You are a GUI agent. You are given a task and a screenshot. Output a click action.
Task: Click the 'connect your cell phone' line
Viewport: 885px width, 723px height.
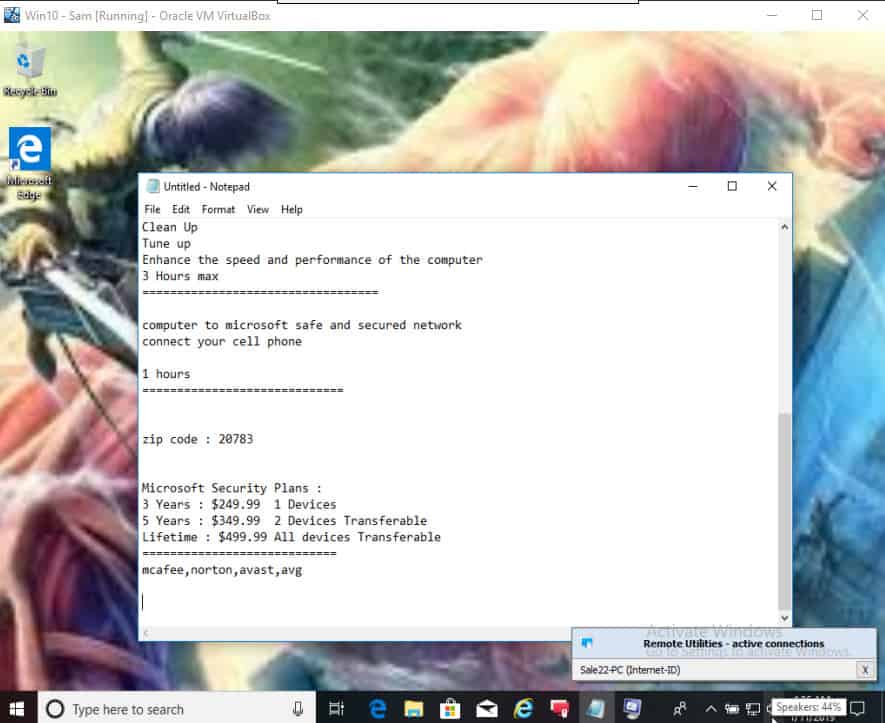click(222, 341)
